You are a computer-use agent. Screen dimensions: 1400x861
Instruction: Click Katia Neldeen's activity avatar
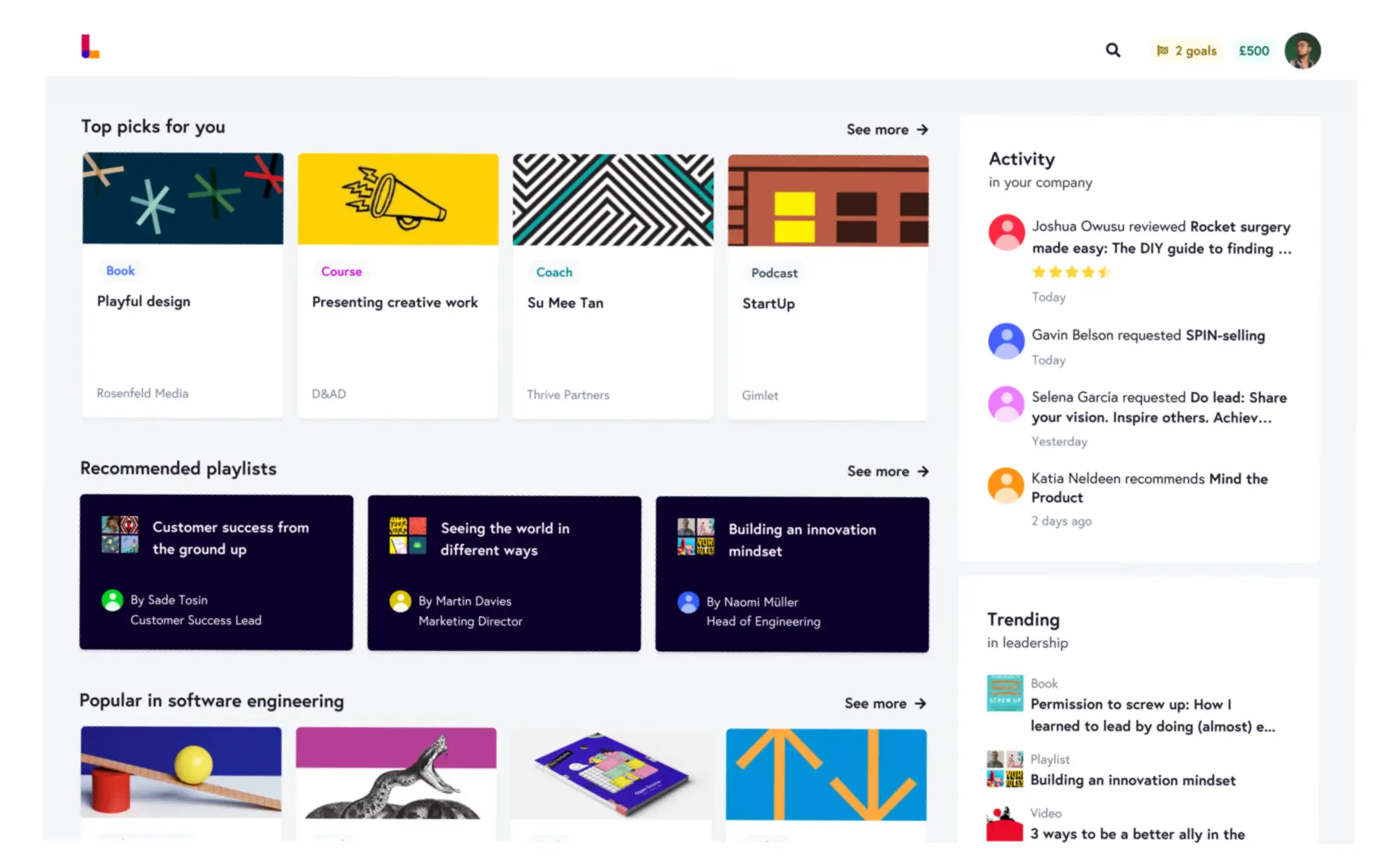click(1006, 484)
